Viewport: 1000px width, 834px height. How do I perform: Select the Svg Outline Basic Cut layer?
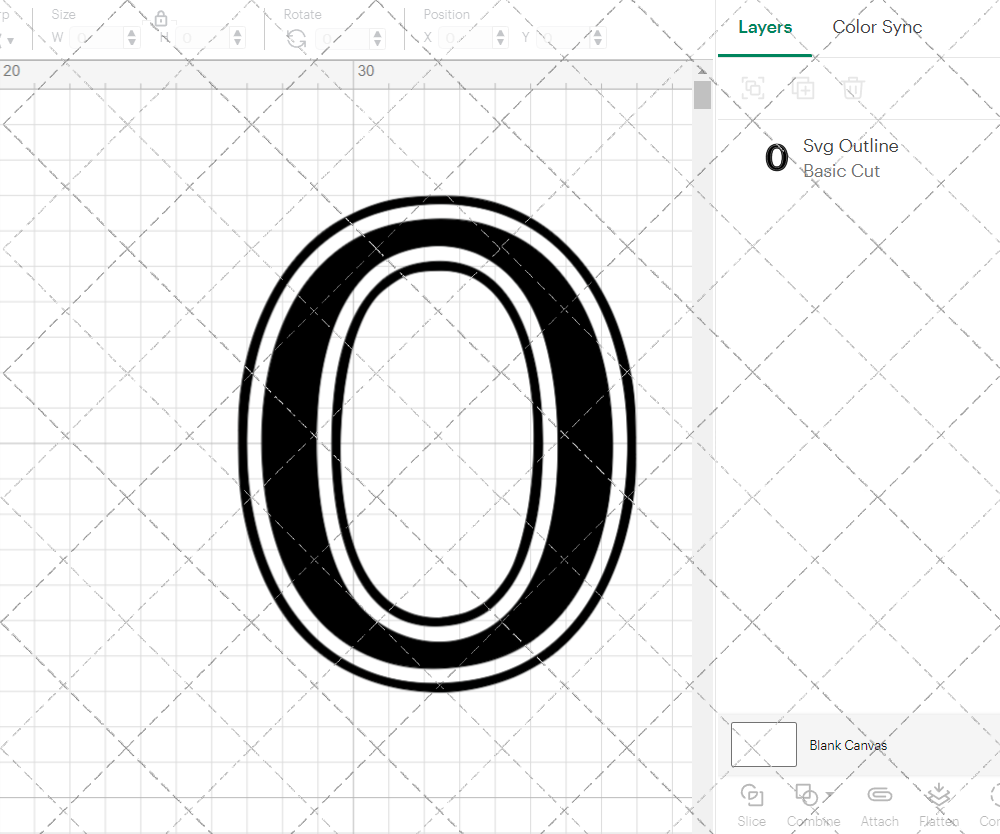click(860, 157)
